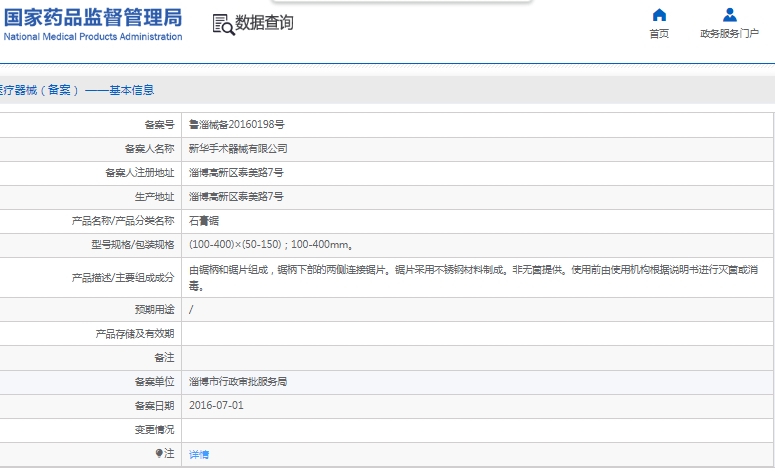
Task: Select specification (100-400)×(50-150) value
Action: [270, 245]
